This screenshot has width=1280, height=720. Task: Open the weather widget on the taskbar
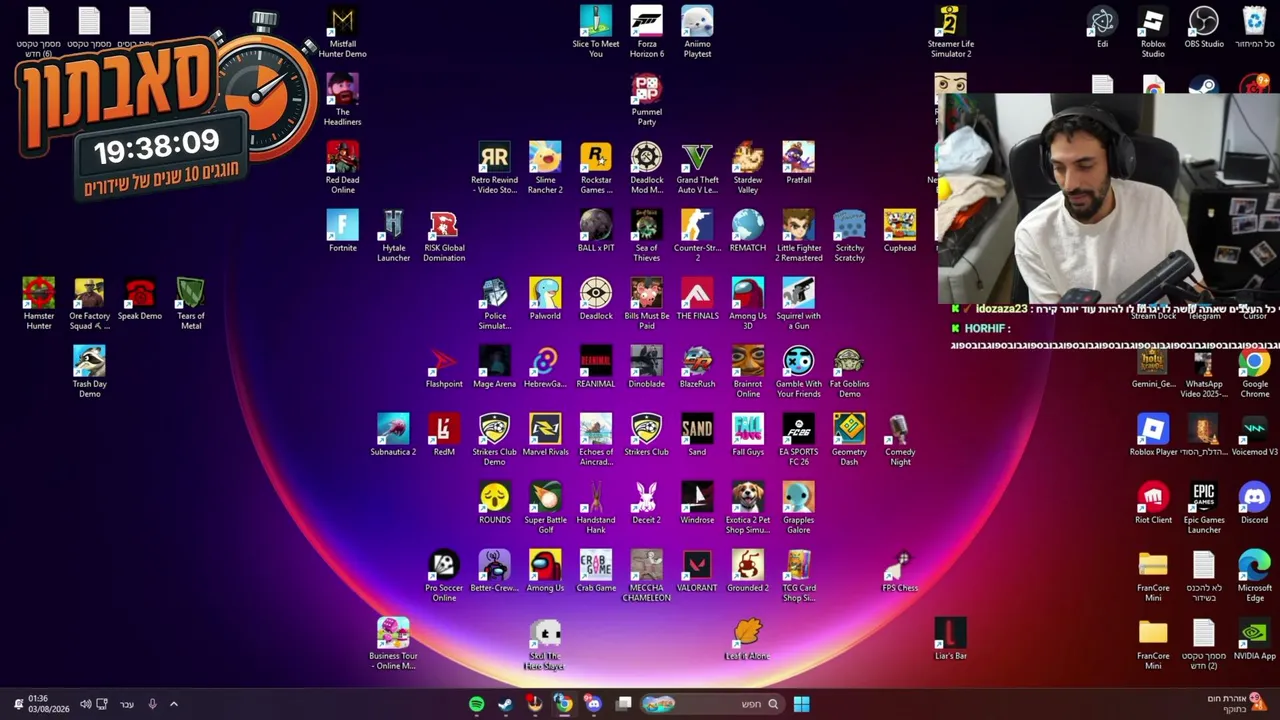[x=1237, y=704]
